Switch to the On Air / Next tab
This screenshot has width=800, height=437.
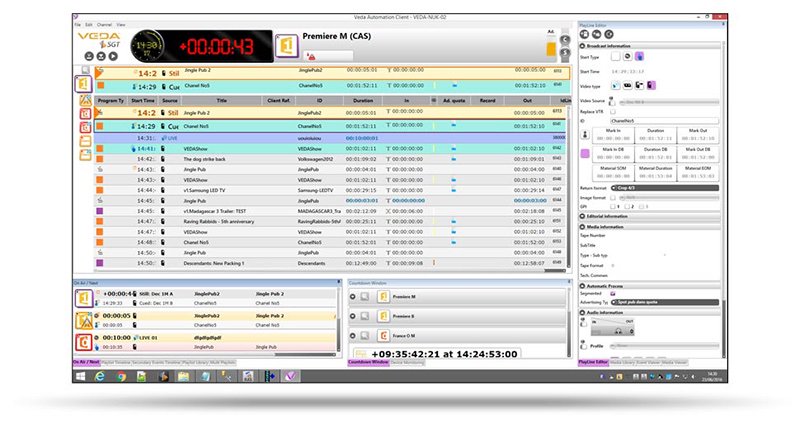pyautogui.click(x=86, y=363)
